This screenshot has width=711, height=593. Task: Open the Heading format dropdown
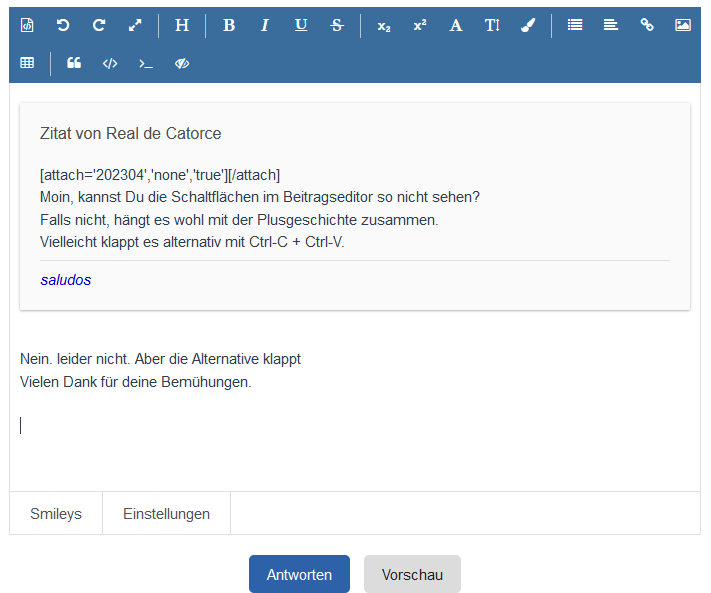point(181,25)
